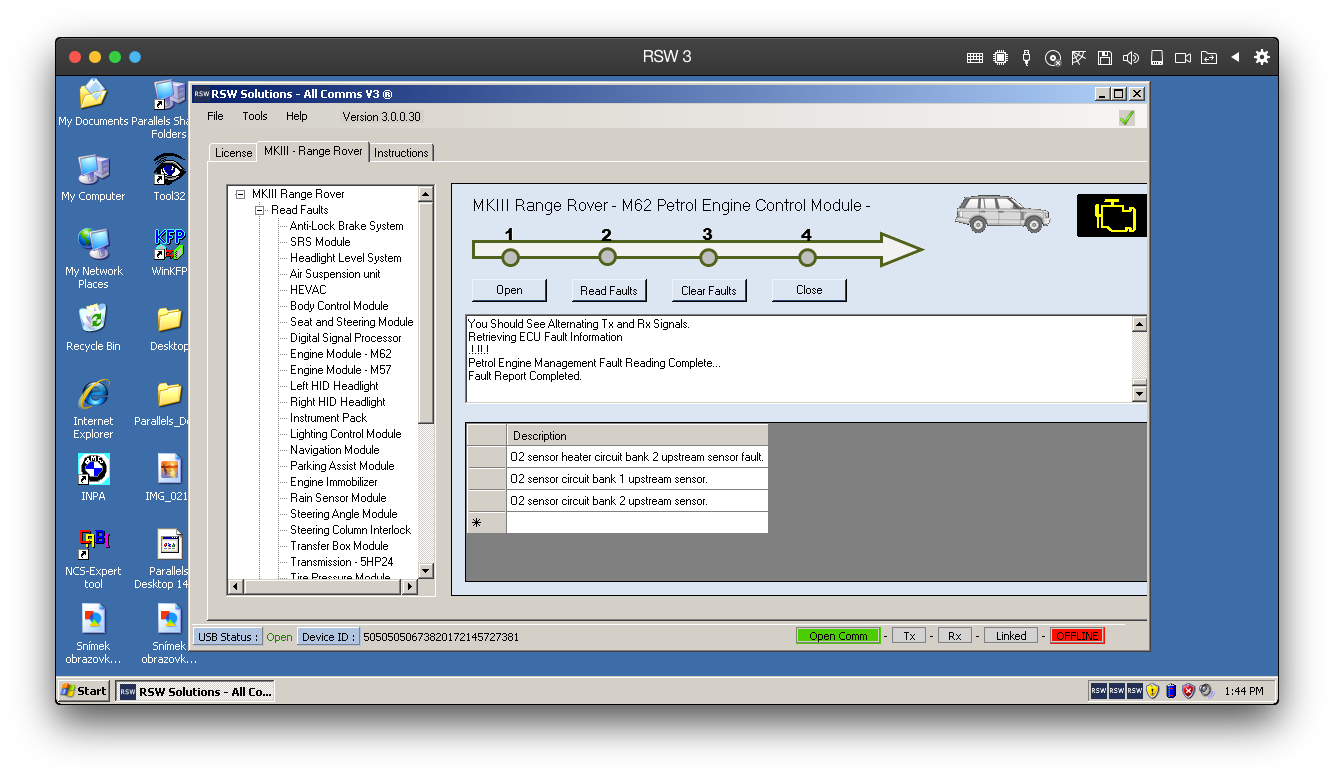The width and height of the screenshot is (1334, 778).
Task: Open the Tools menu
Action: coord(255,117)
